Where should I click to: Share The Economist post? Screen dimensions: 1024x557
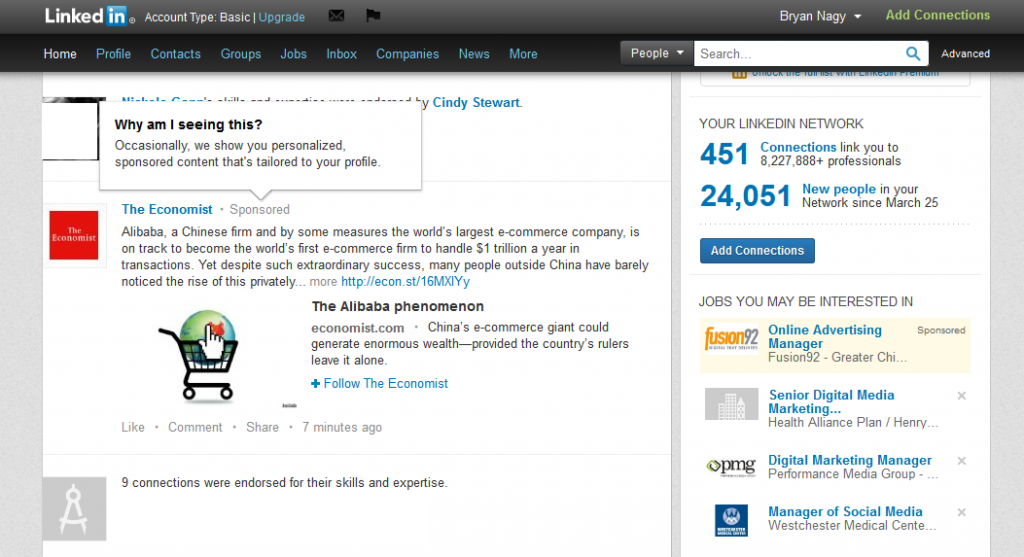[263, 427]
